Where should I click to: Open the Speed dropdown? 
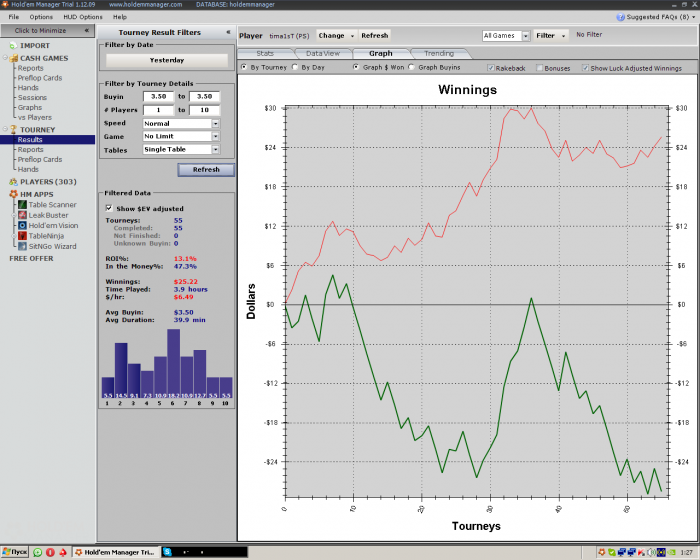pyautogui.click(x=215, y=123)
